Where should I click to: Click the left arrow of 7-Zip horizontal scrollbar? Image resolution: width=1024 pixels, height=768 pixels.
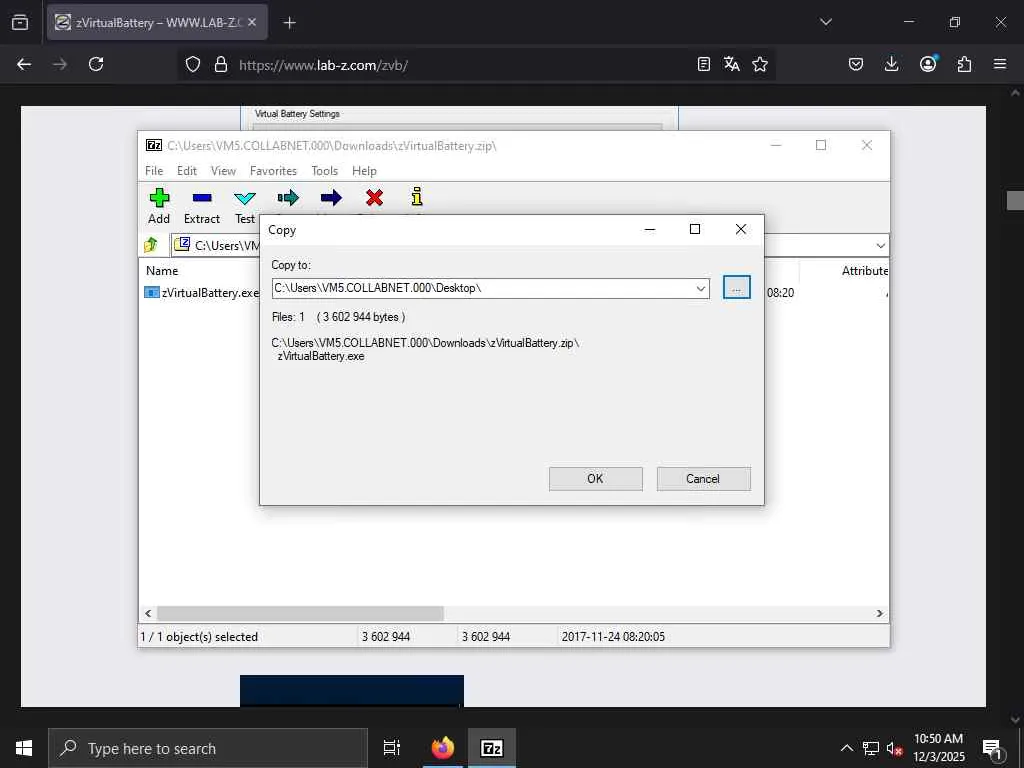[148, 613]
